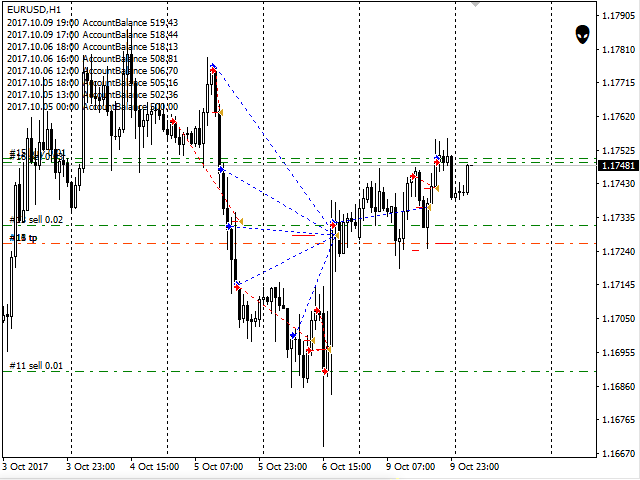Click the 2017.10.06 16:00 AccountBalance 508.81 line
The height and width of the screenshot is (480, 640).
click(92, 58)
